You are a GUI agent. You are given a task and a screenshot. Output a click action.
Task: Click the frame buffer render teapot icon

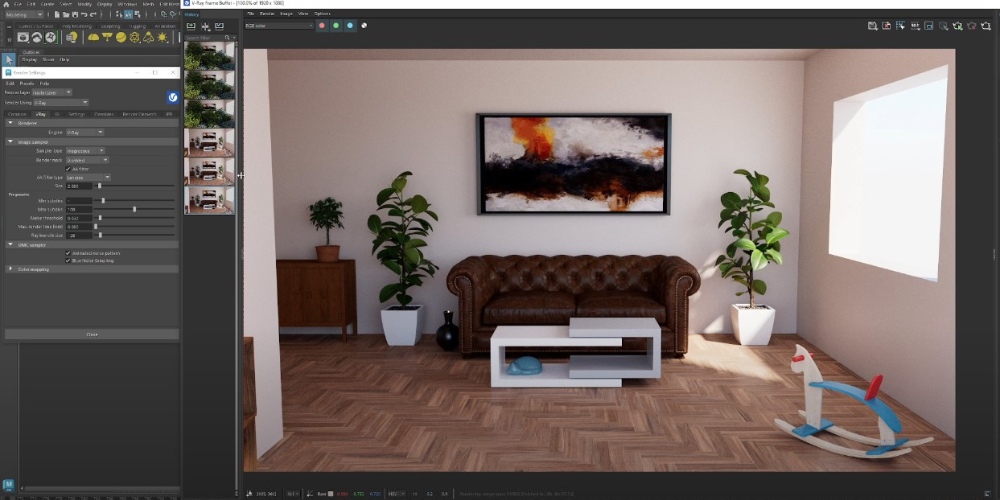pyautogui.click(x=985, y=26)
